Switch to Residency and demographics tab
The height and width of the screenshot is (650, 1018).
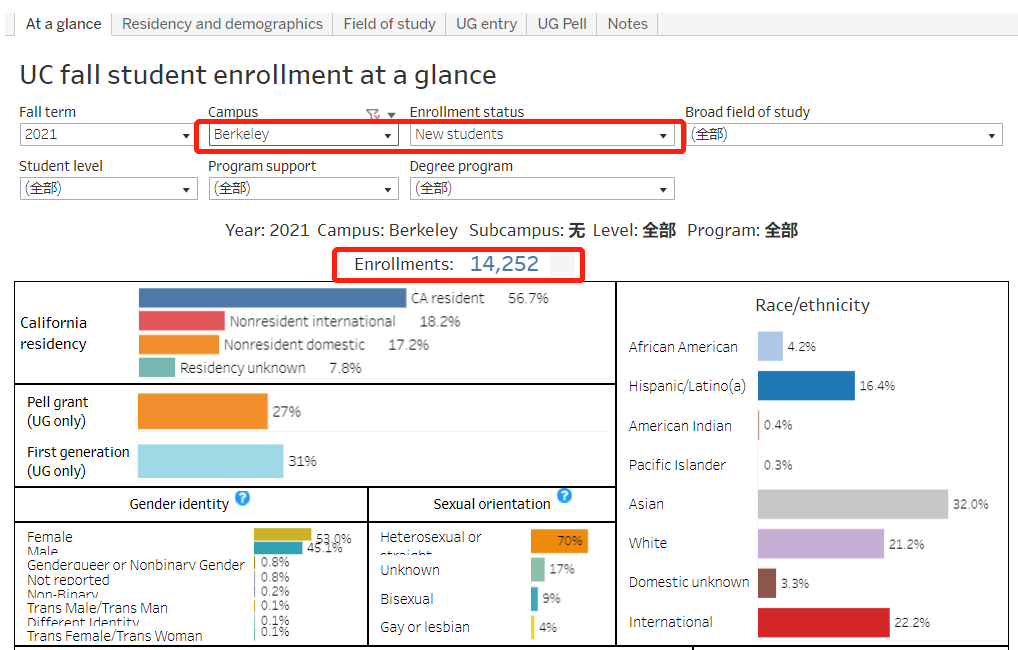[x=222, y=24]
